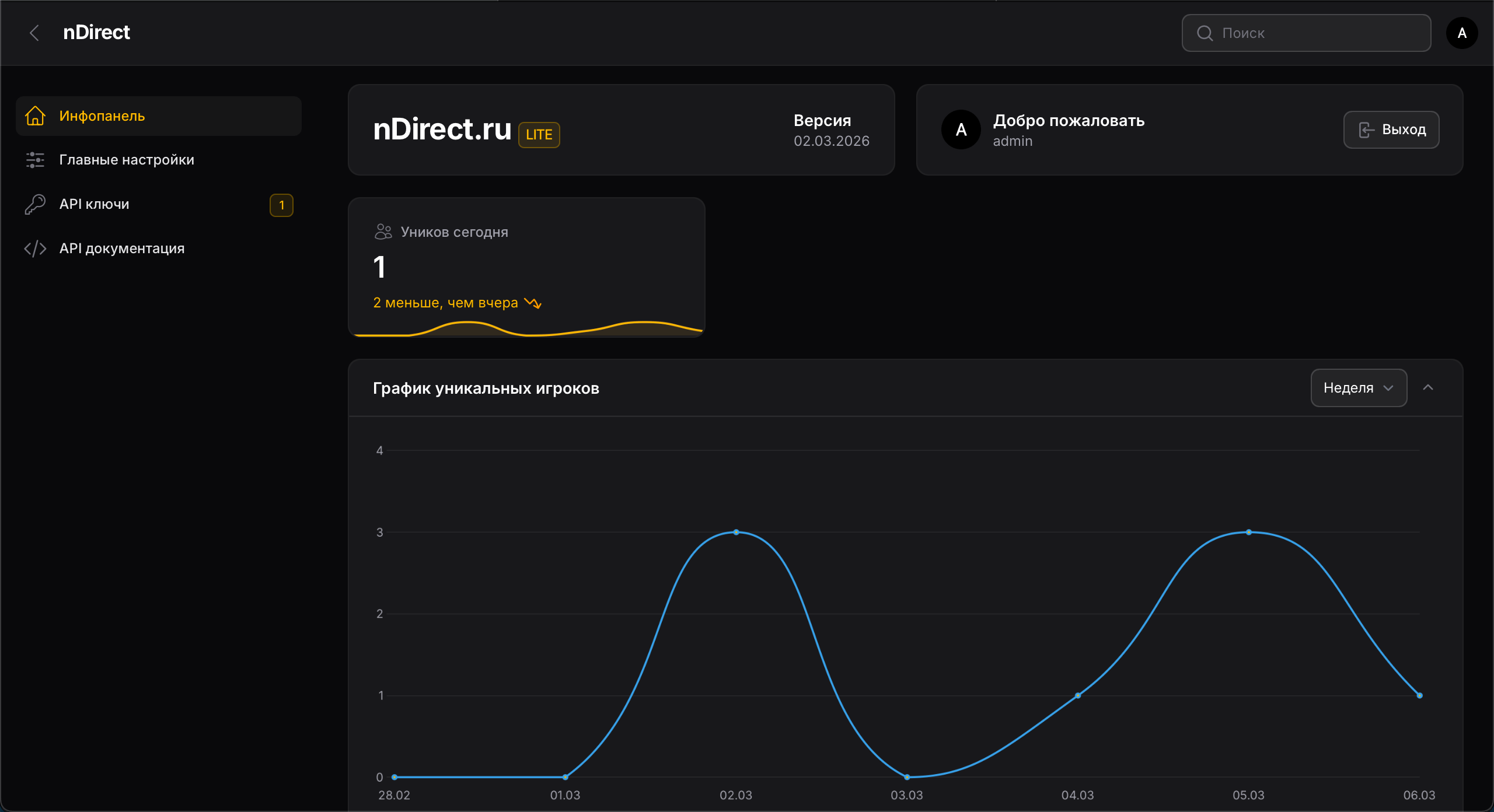1494x812 pixels.
Task: Click the back arrow next to nDirect
Action: 34,33
